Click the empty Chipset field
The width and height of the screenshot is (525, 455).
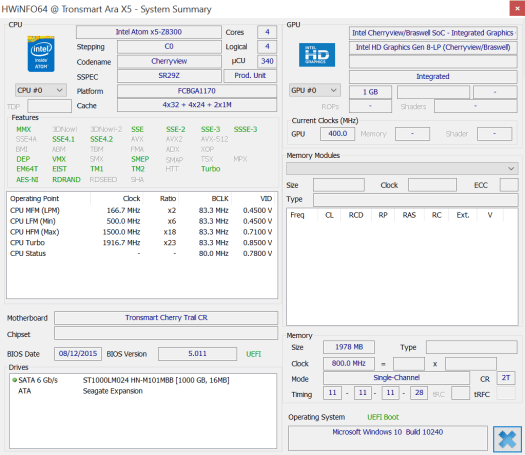pos(166,333)
